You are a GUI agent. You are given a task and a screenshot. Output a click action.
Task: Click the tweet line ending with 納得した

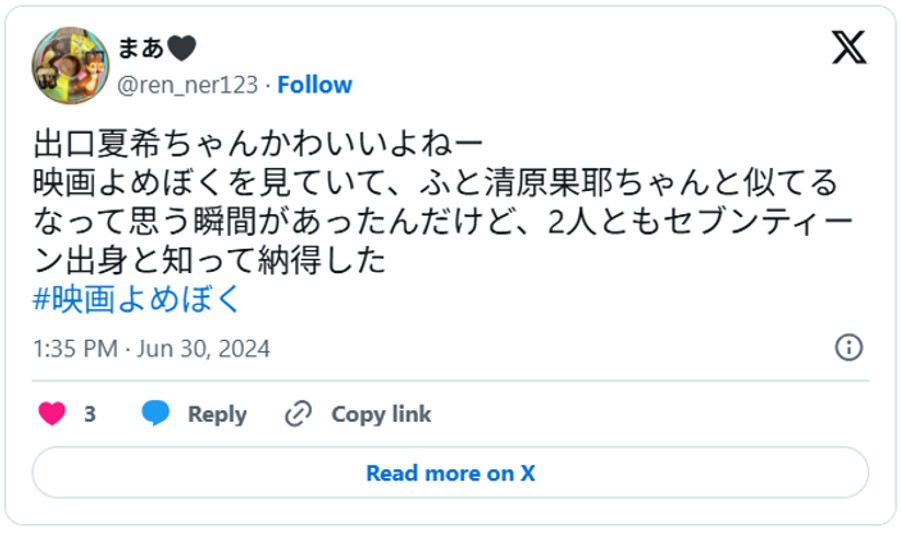209,261
